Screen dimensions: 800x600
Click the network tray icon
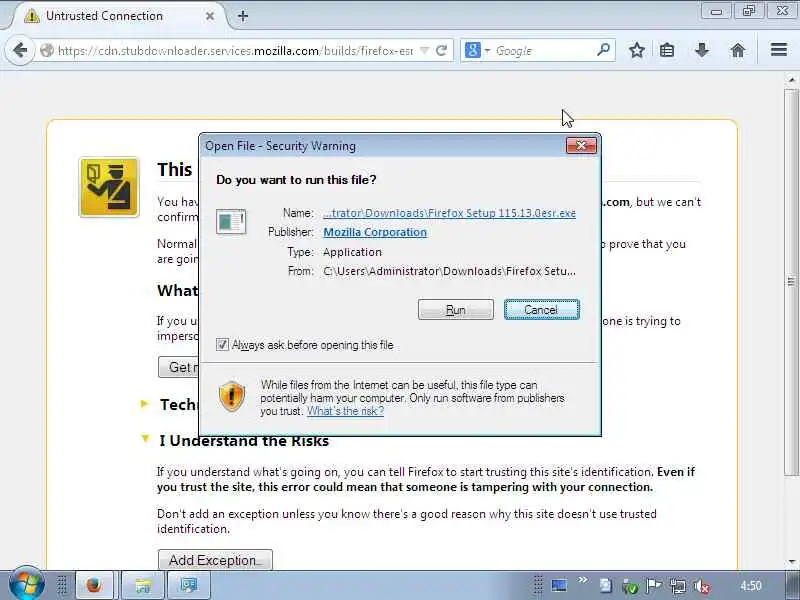click(x=678, y=587)
